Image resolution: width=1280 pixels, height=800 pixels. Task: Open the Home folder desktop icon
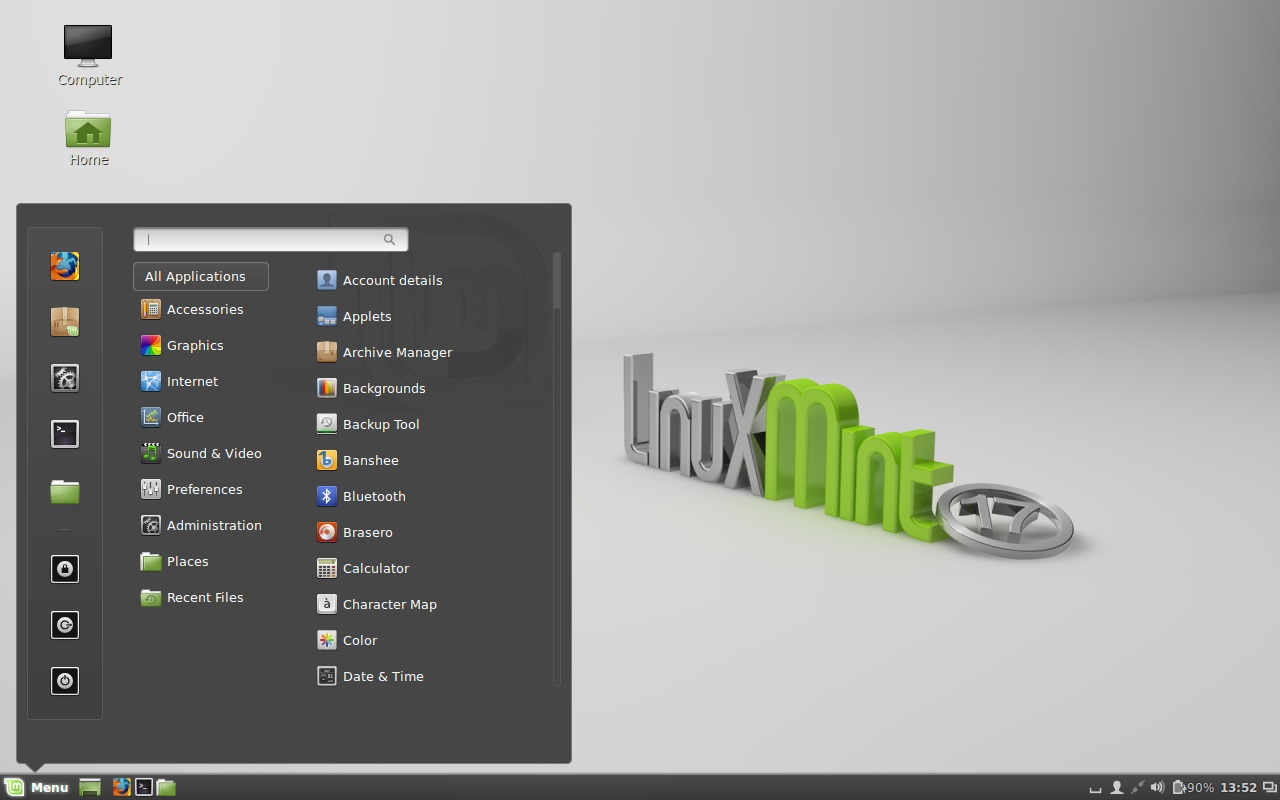point(88,138)
